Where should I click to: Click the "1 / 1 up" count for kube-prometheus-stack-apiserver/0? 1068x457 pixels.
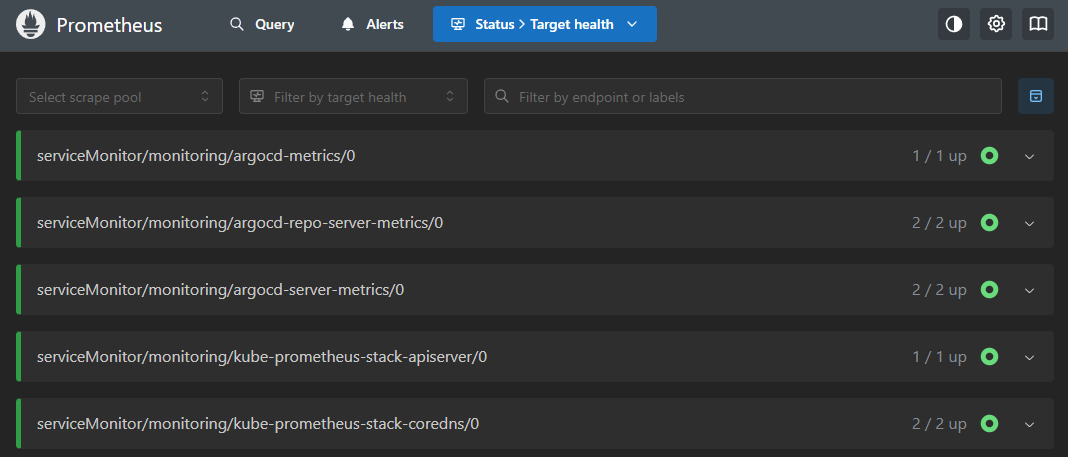pyautogui.click(x=939, y=356)
